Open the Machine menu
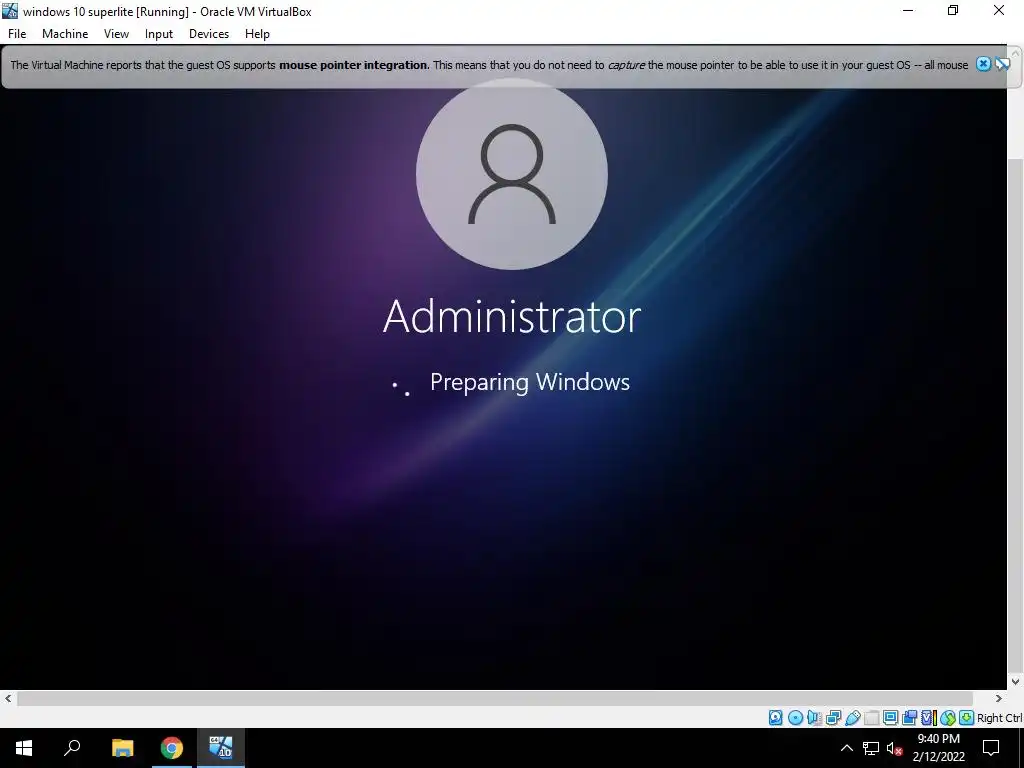 pyautogui.click(x=65, y=34)
